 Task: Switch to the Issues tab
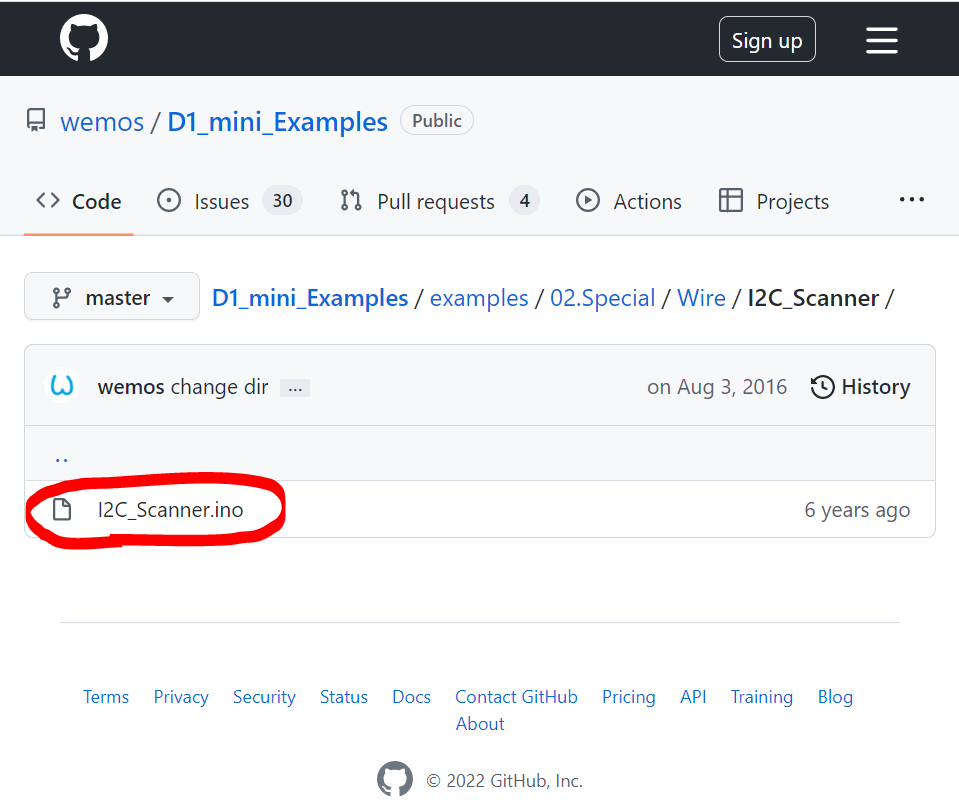(221, 201)
